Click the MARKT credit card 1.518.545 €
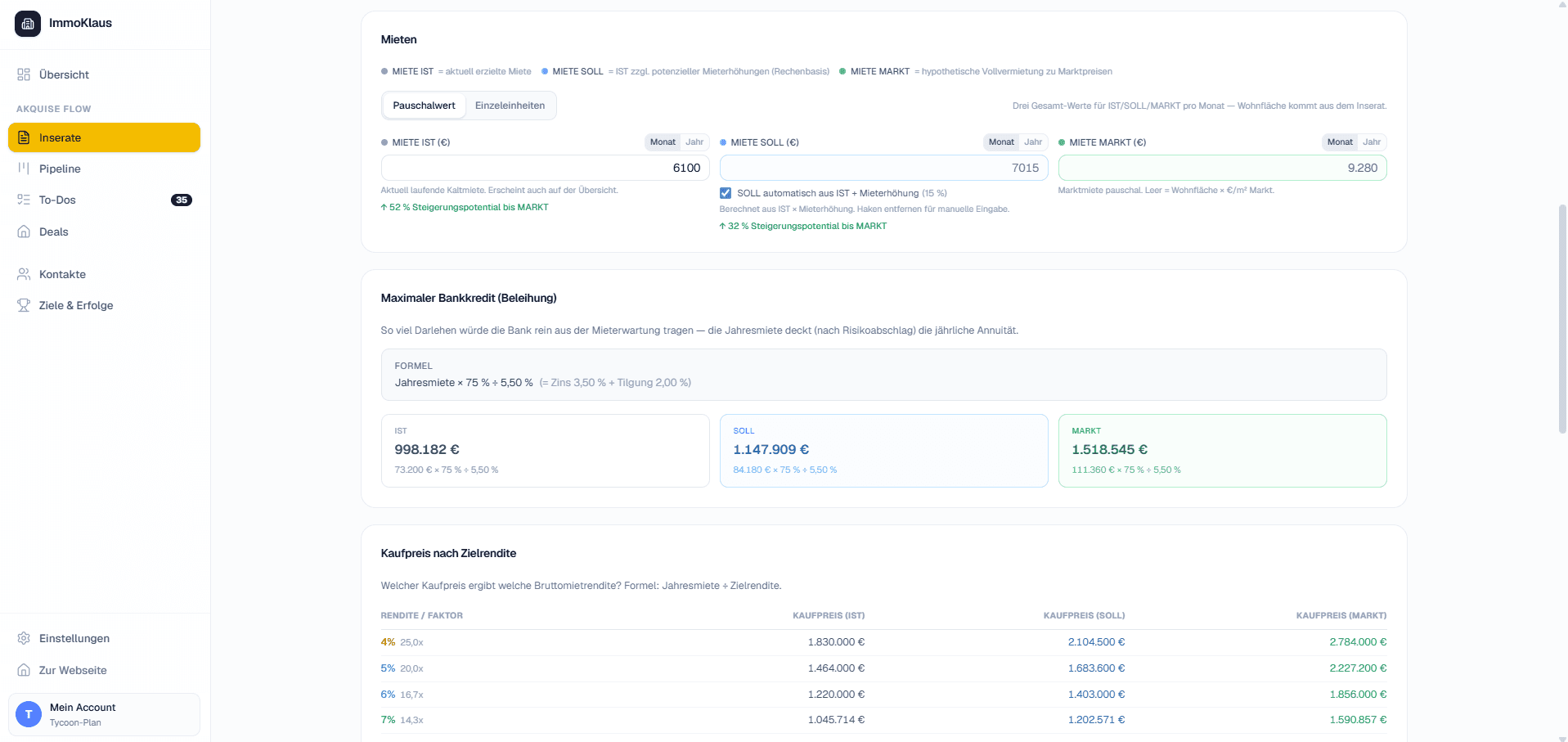Viewport: 1568px width, 742px height. [x=1222, y=451]
